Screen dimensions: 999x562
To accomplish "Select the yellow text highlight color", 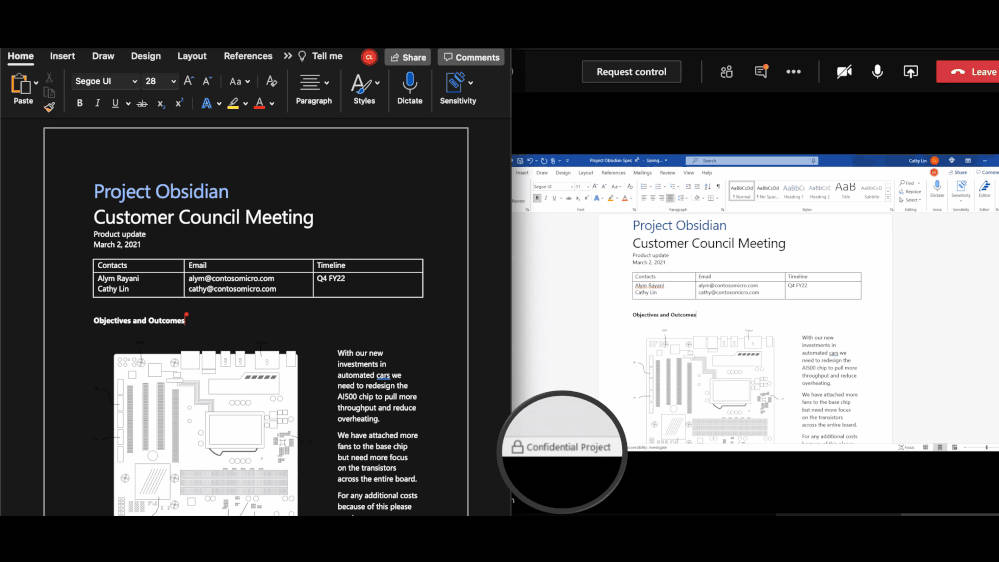I will click(233, 104).
